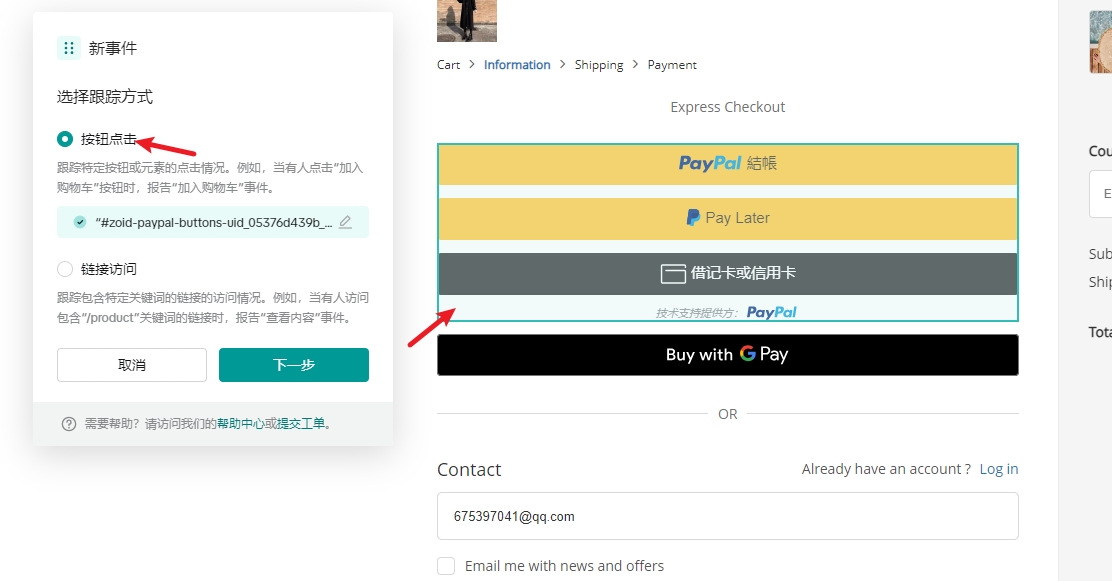Click the "Already have an account ?" text
The width and height of the screenshot is (1112, 581).
click(886, 469)
